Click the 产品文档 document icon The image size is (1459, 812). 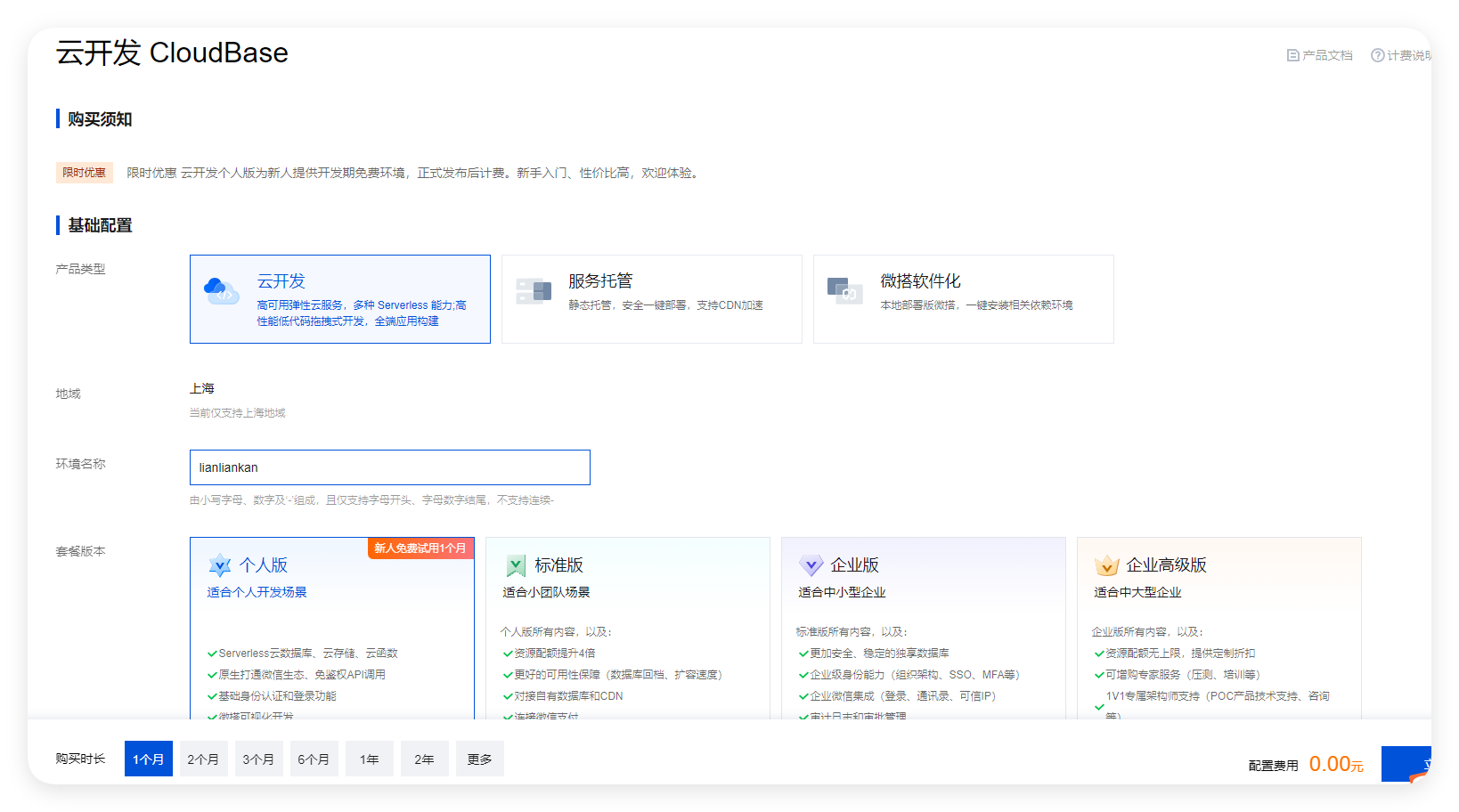coord(1292,55)
